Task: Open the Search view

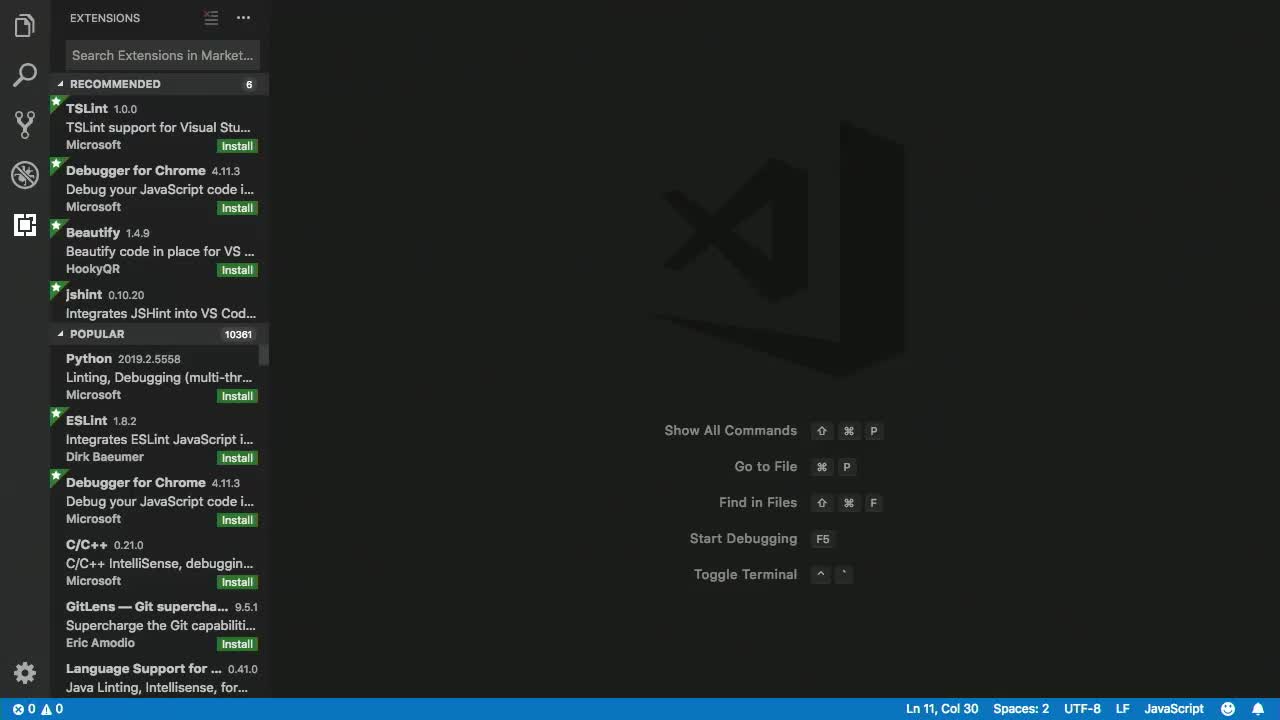Action: click(24, 75)
